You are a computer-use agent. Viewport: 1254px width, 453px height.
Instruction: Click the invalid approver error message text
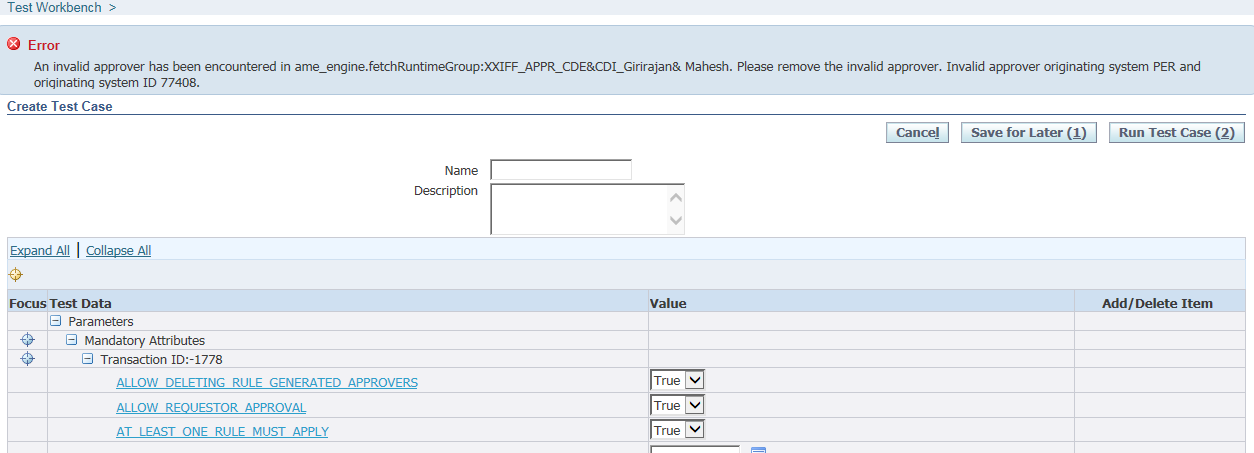point(617,75)
